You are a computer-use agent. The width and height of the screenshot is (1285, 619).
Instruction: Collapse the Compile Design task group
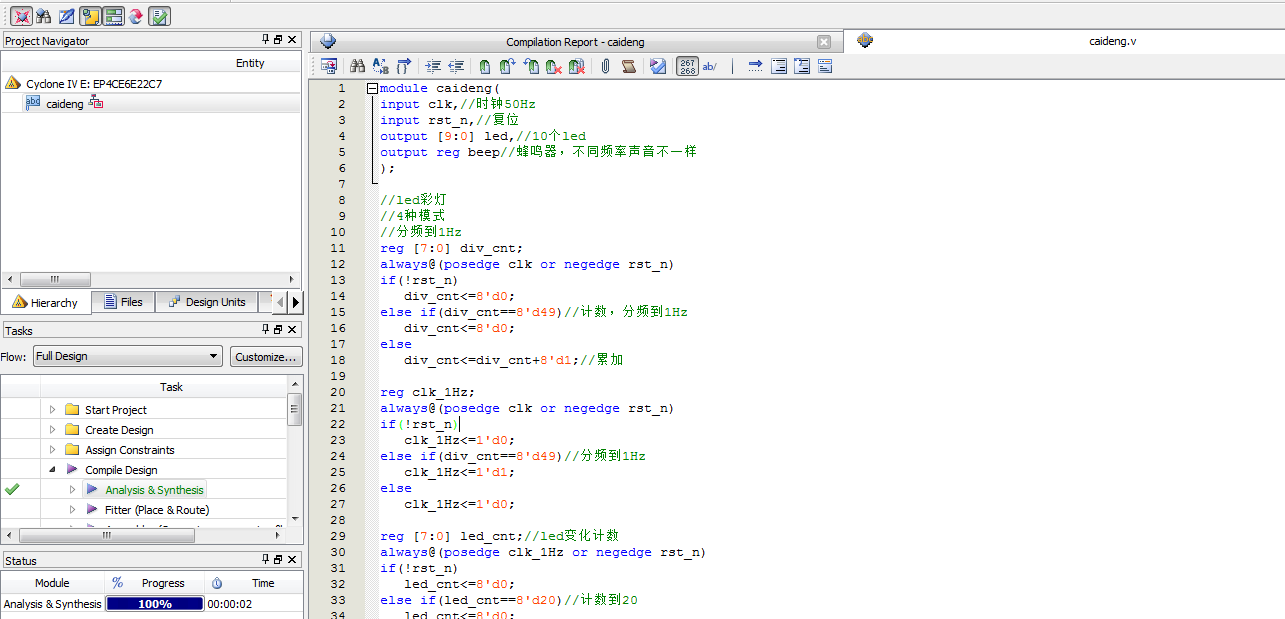(53, 470)
